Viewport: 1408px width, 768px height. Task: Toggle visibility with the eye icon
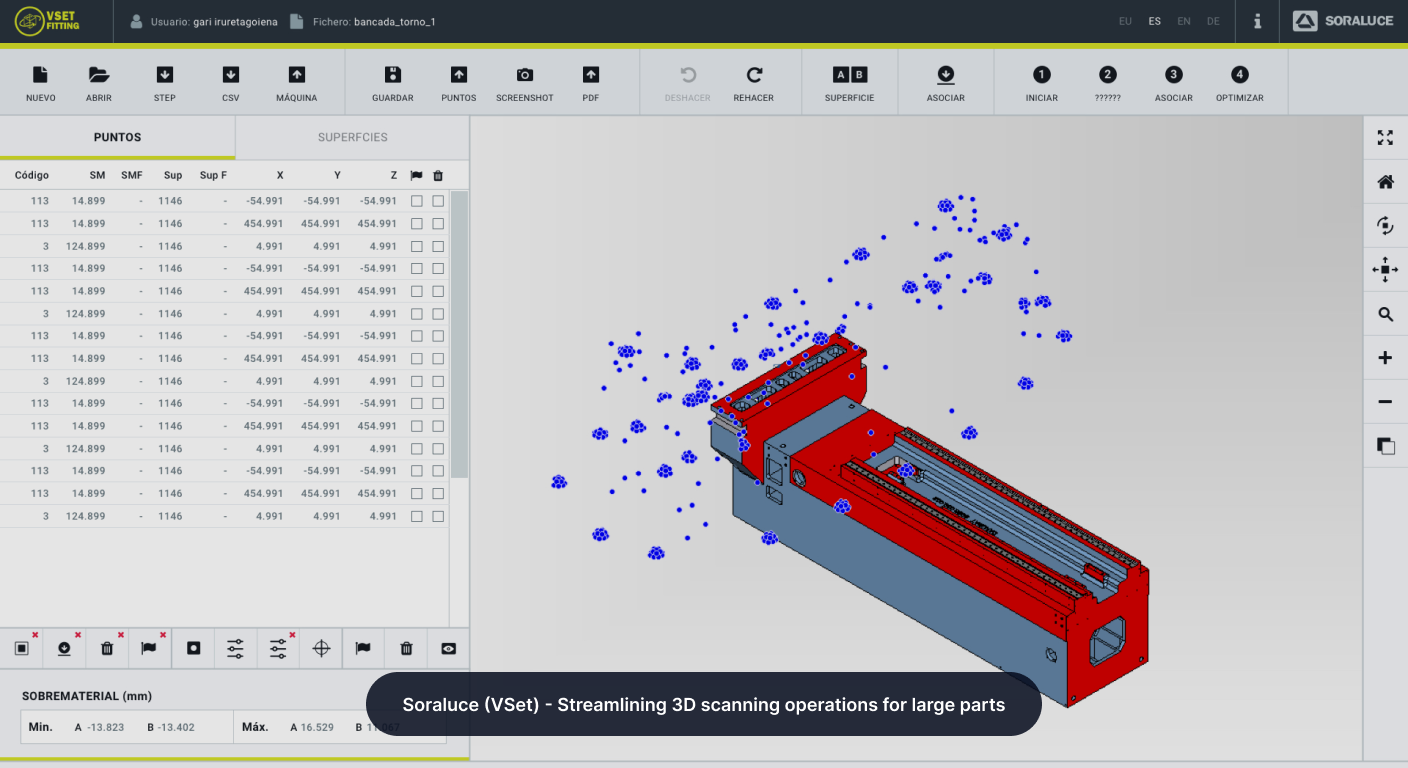point(448,649)
